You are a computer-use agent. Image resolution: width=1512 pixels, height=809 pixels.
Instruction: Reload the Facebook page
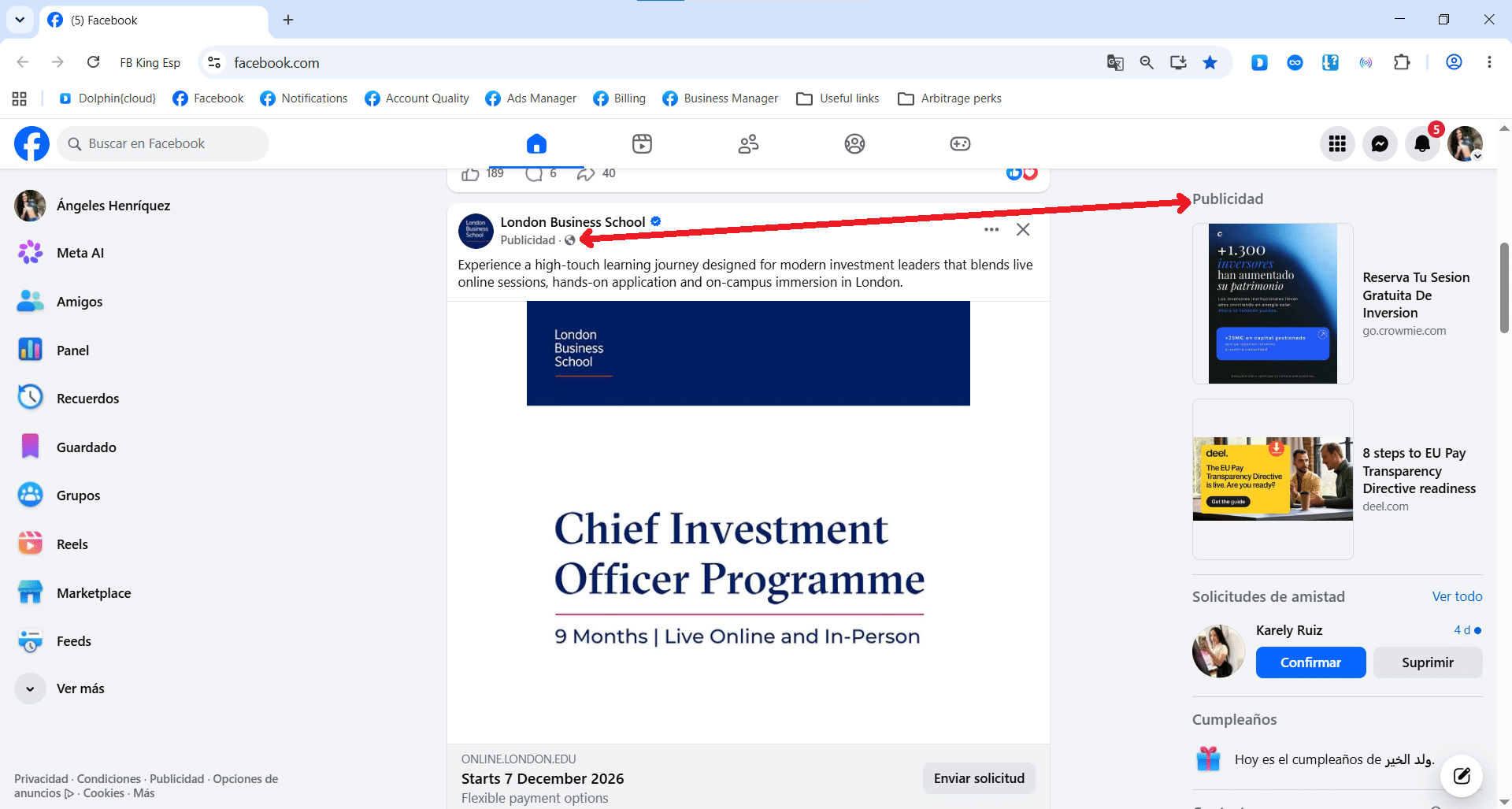[x=93, y=62]
